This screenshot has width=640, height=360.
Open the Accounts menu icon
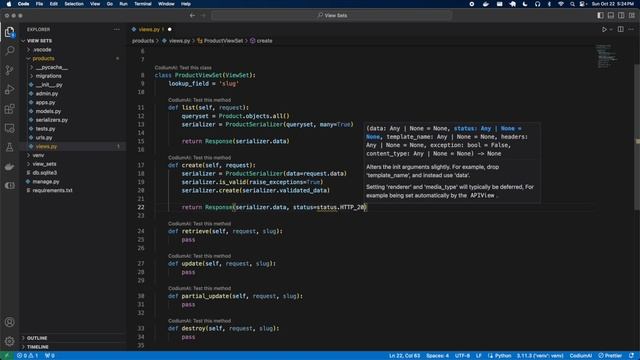[x=9, y=322]
